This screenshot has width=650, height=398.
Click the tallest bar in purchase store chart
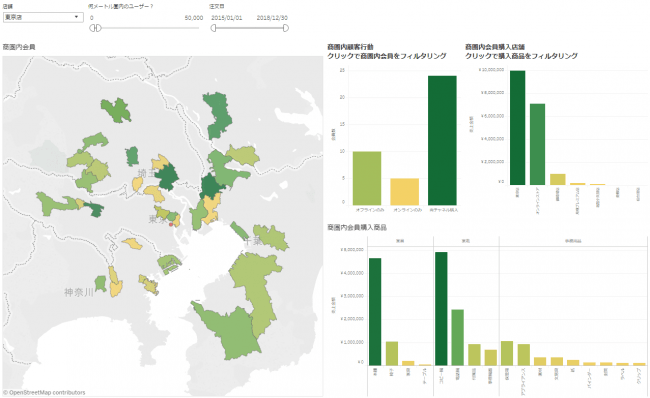(x=517, y=128)
